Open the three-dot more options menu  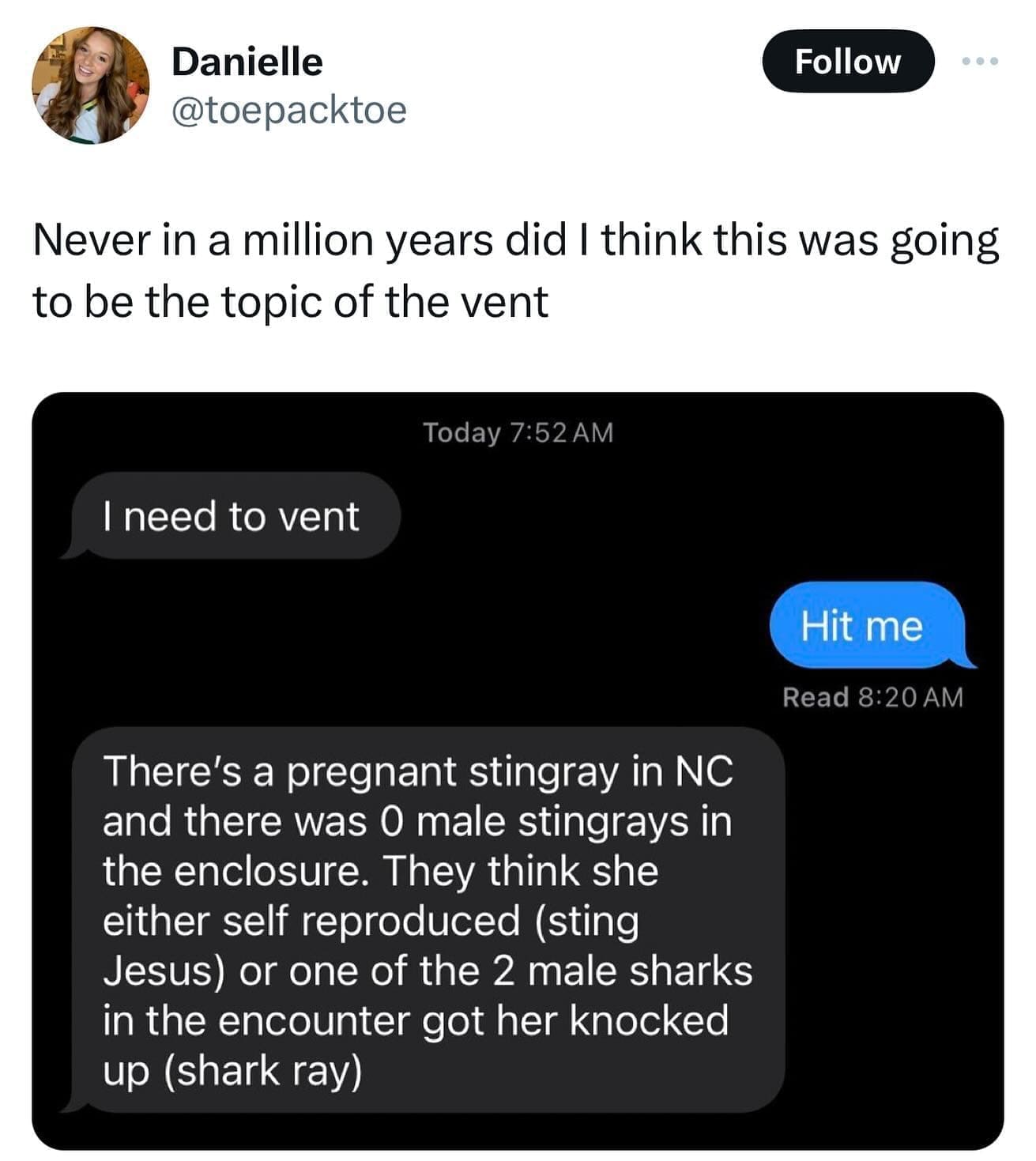click(981, 61)
